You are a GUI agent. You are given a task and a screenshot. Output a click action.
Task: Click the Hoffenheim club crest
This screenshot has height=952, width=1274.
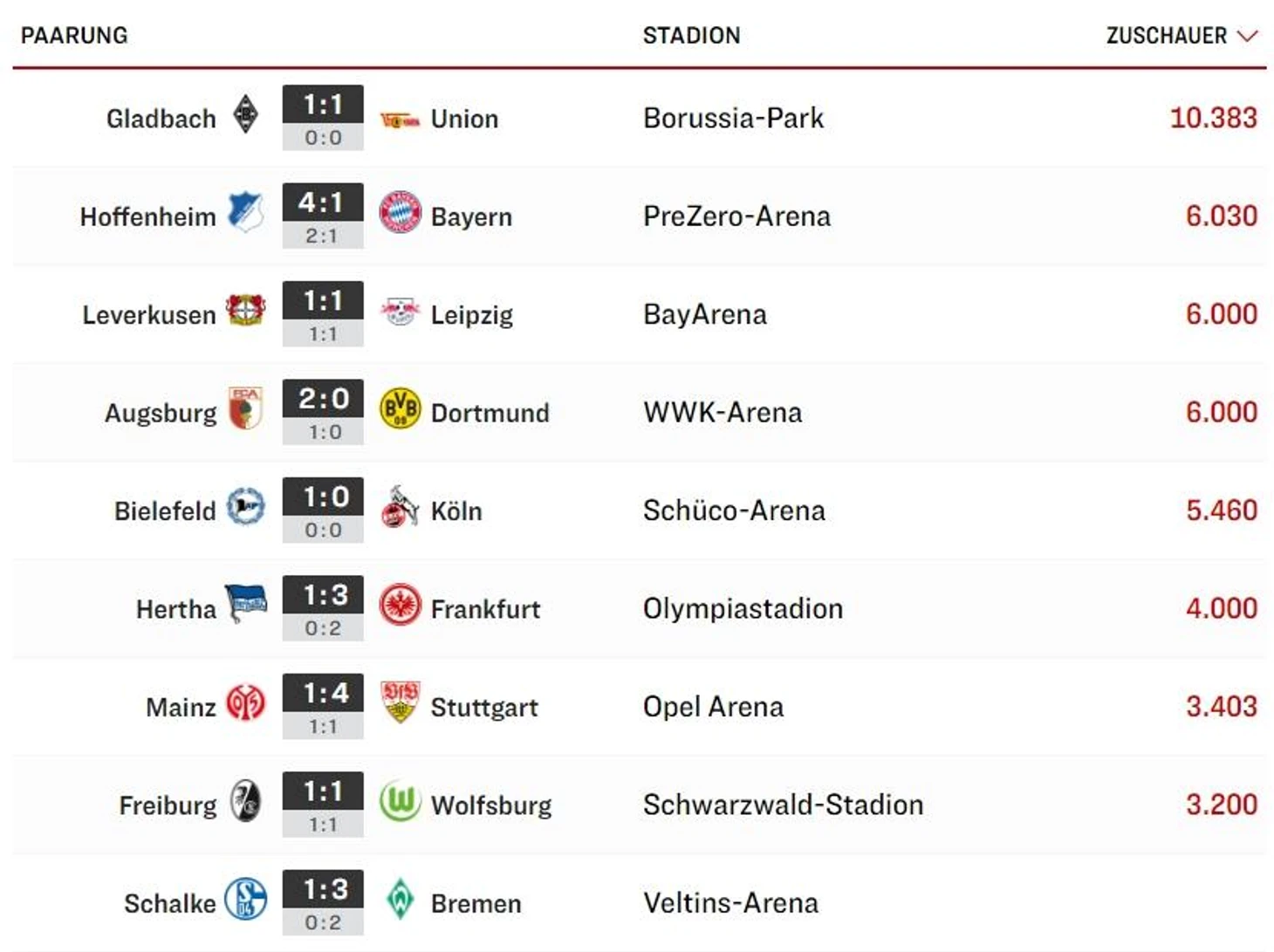click(x=246, y=213)
